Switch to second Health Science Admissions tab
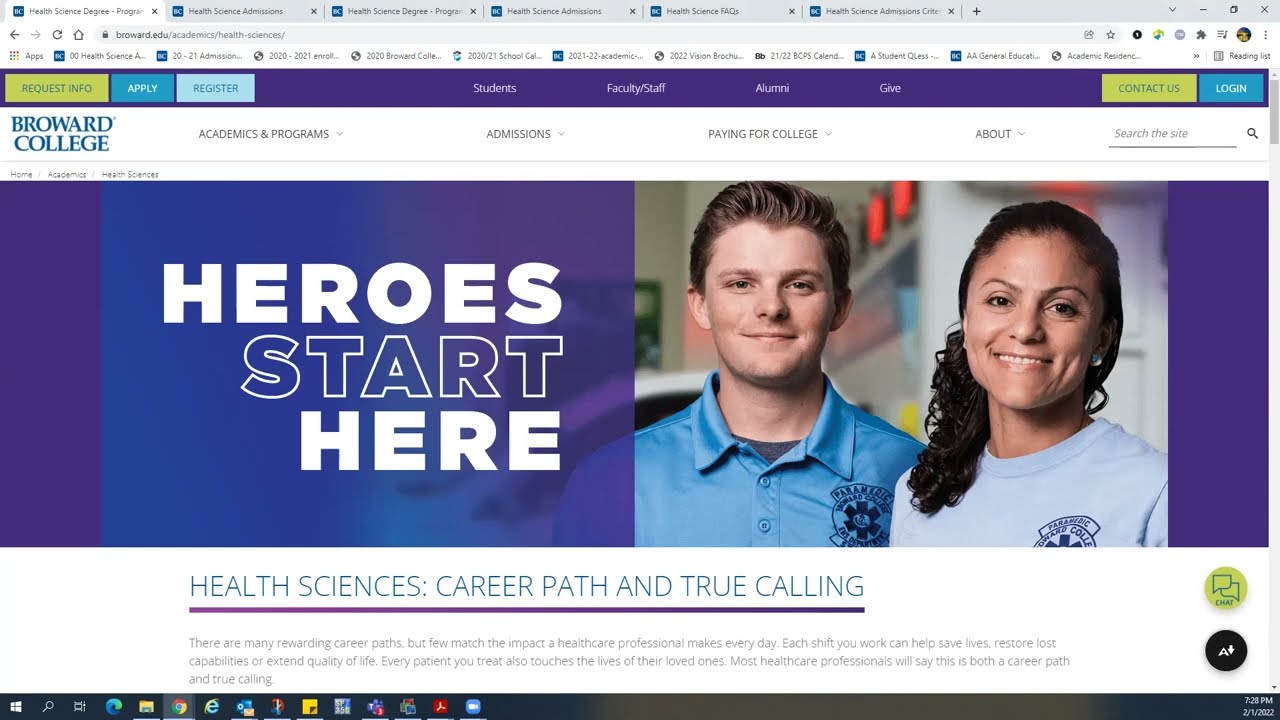The height and width of the screenshot is (720, 1280). (x=565, y=11)
